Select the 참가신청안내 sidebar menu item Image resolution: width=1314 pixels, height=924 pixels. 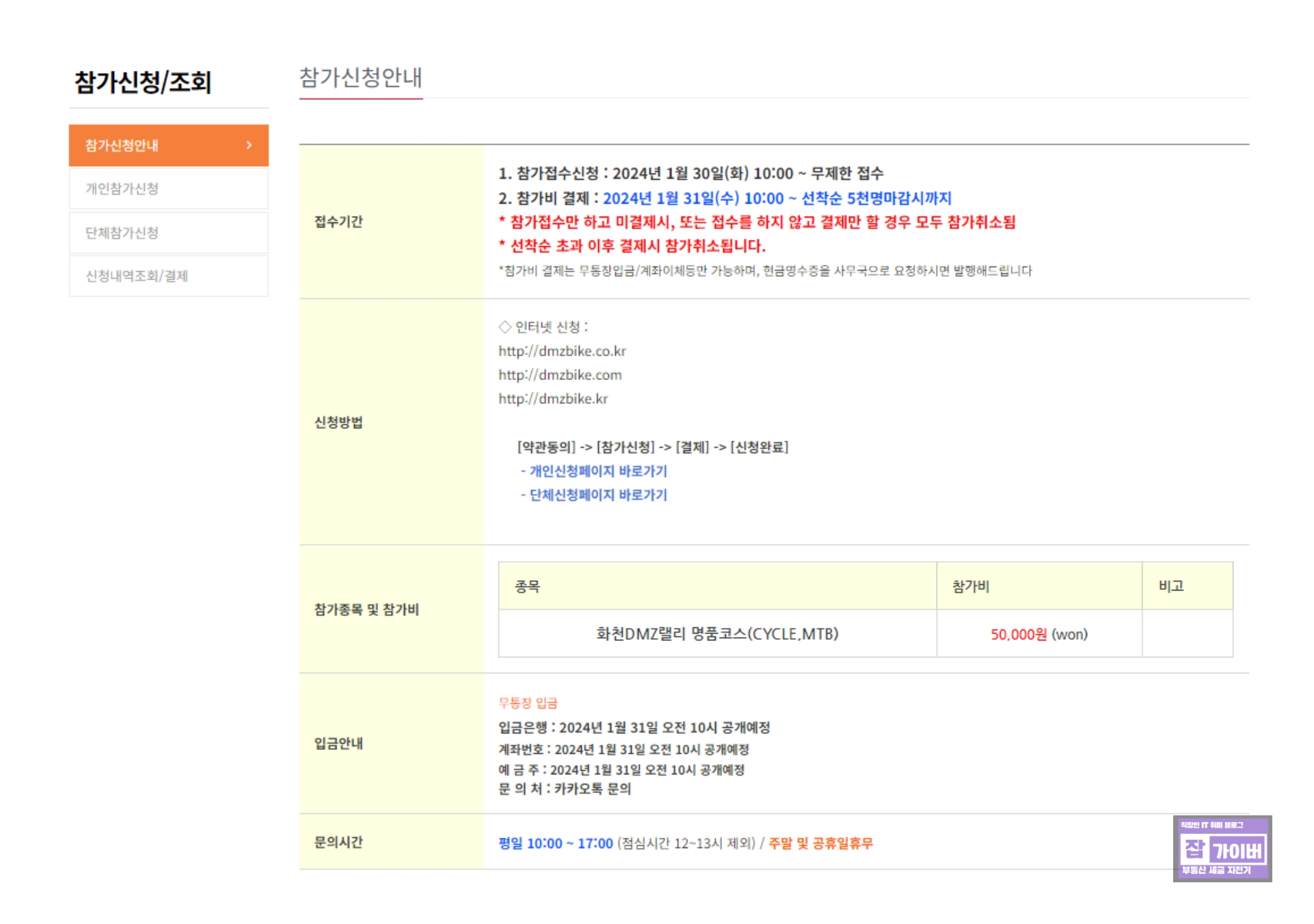pos(122,146)
